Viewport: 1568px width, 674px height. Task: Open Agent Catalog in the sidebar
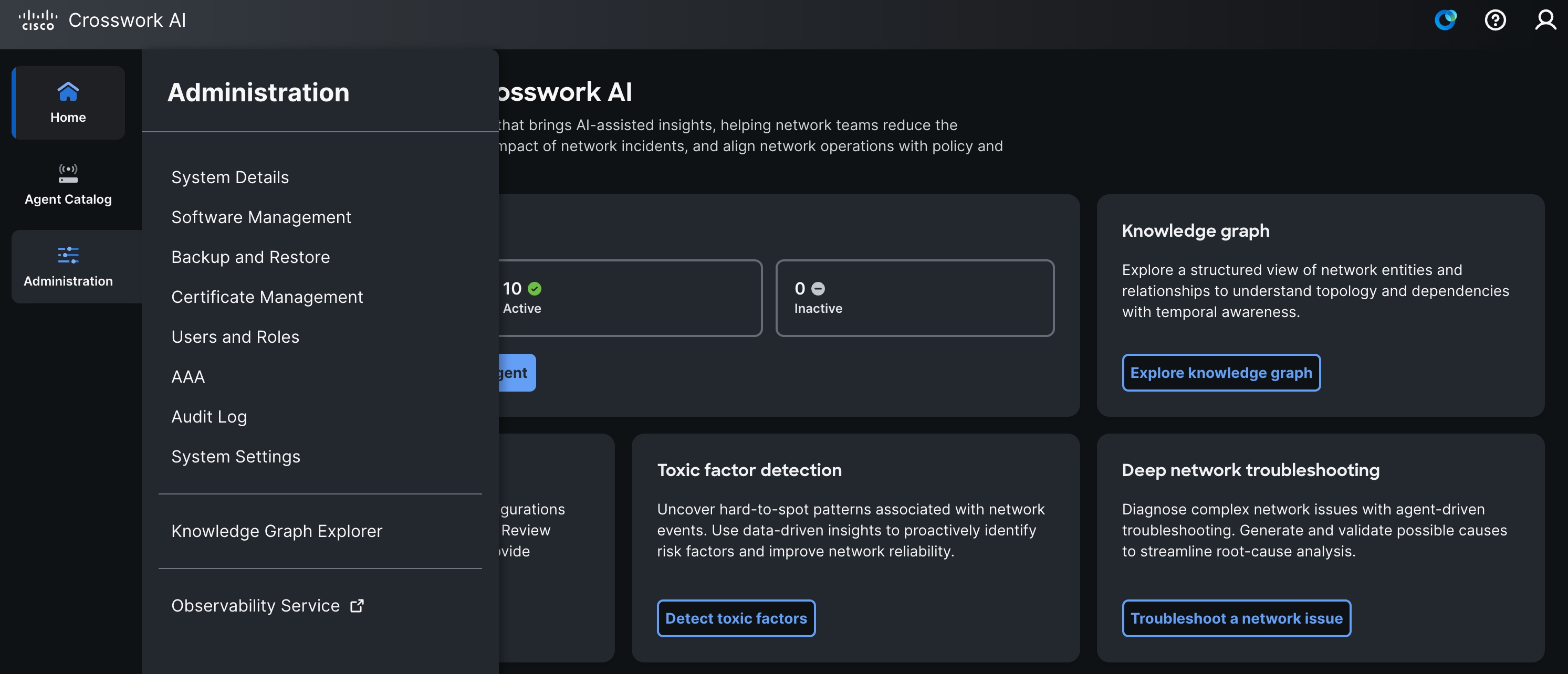[x=68, y=185]
